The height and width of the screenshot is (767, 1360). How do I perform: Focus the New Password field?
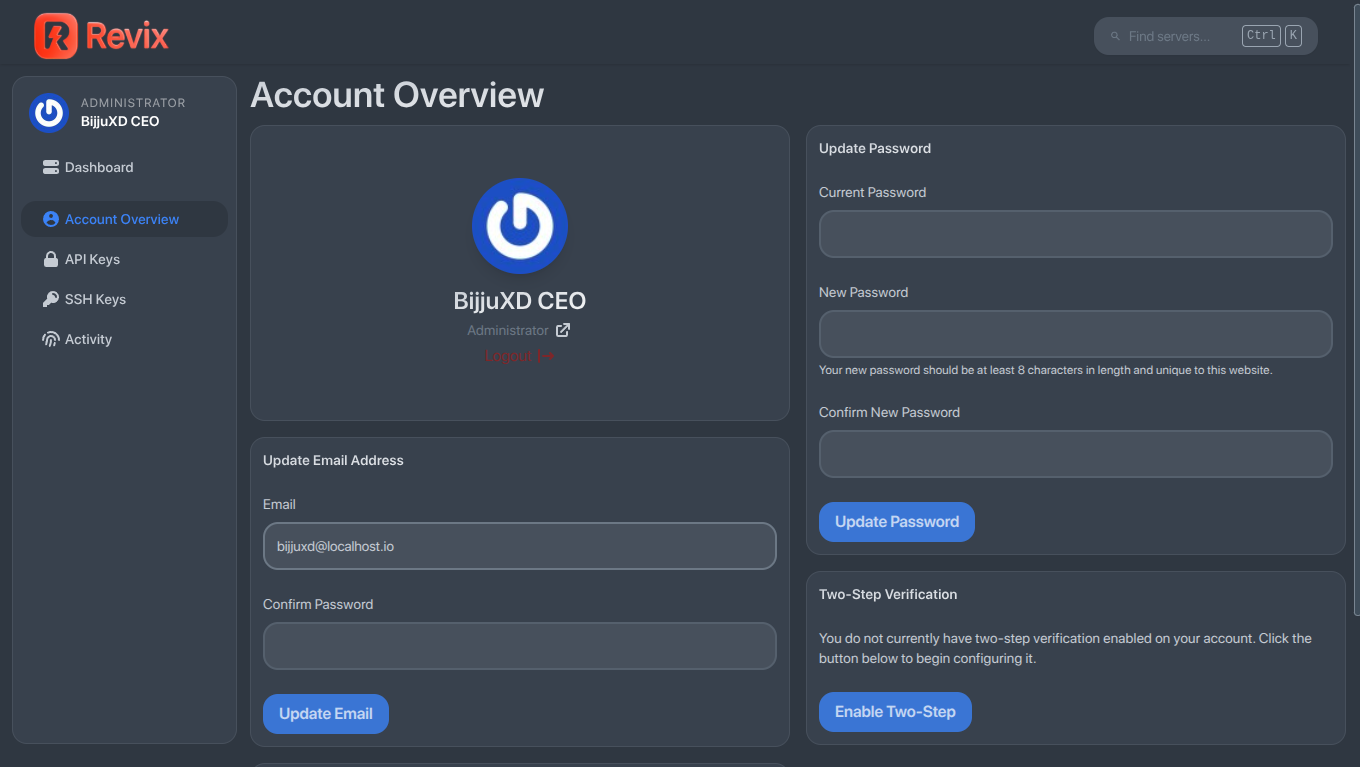[1076, 334]
